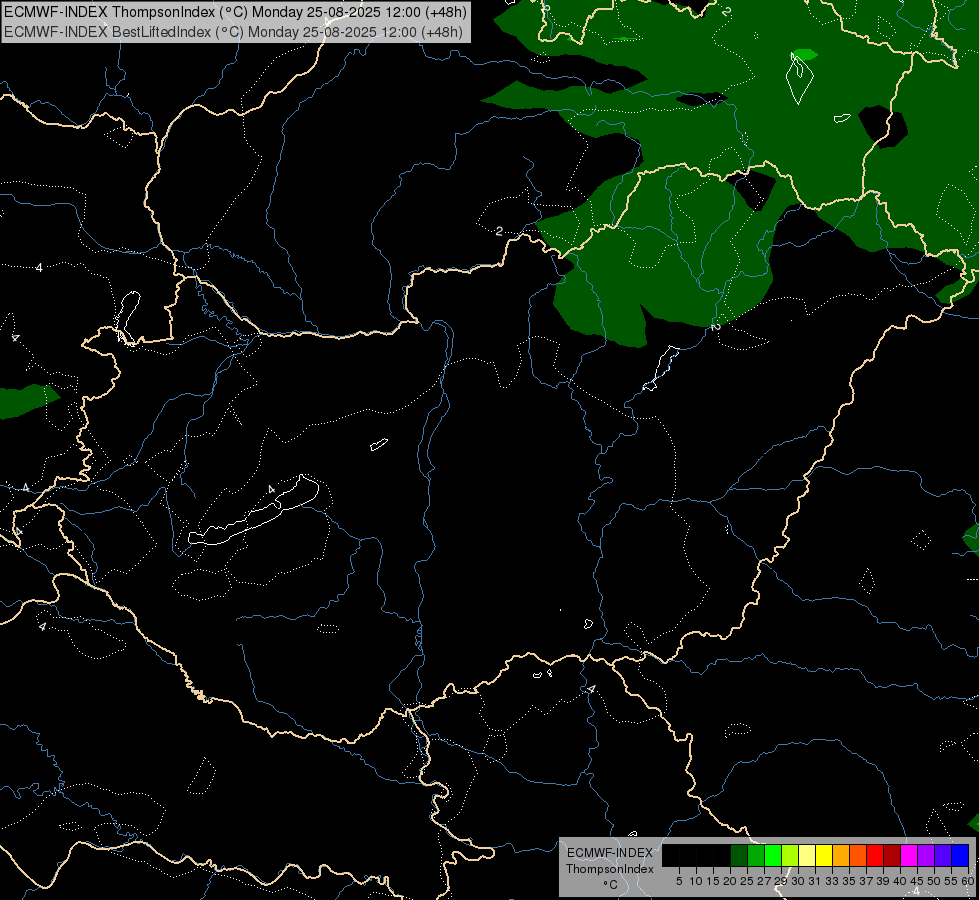979x900 pixels.
Task: Click legend tick value 5
Action: pos(679,881)
